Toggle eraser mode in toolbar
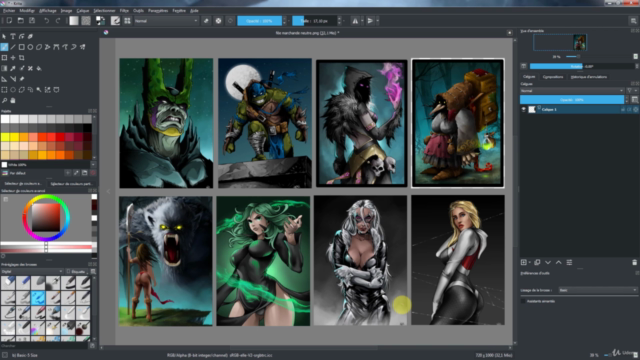Viewport: 640px width, 360px height. pos(206,21)
